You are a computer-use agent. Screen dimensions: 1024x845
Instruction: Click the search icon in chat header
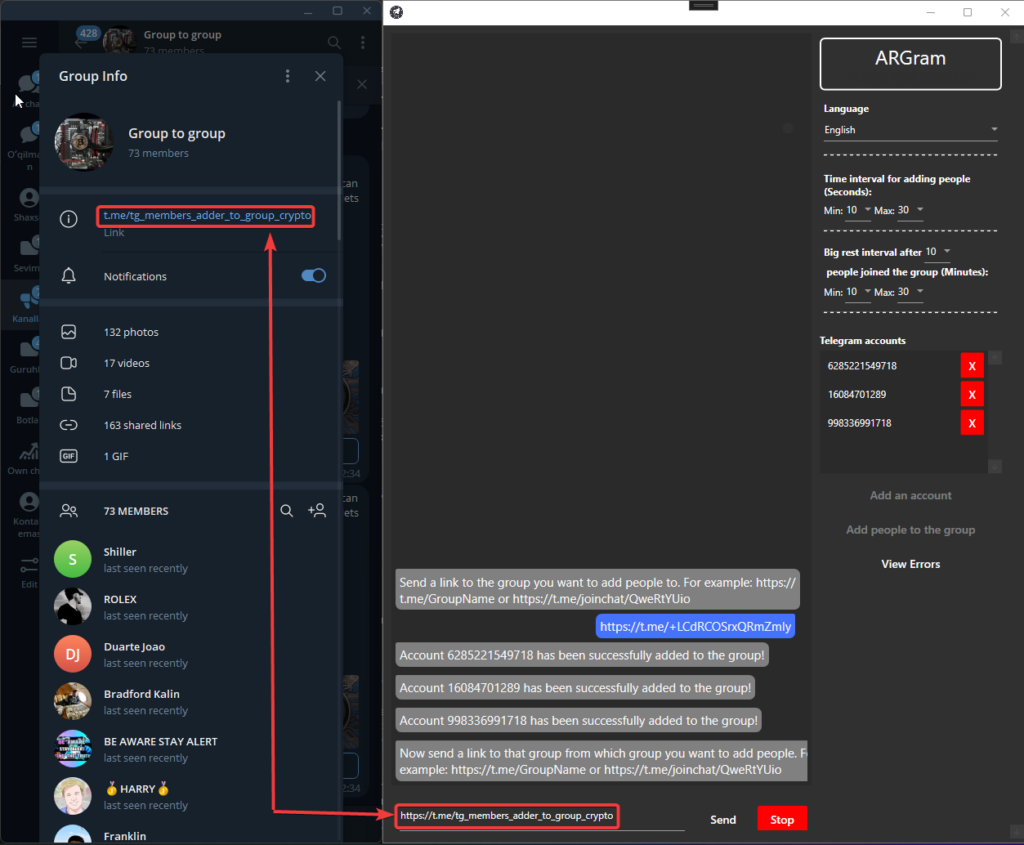pyautogui.click(x=334, y=42)
